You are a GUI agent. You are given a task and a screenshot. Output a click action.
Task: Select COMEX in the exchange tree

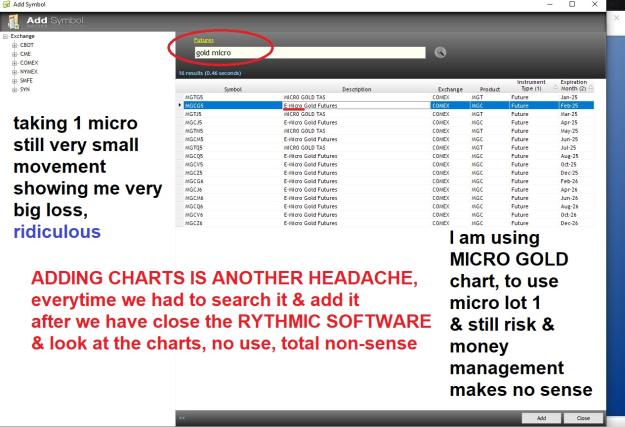(x=29, y=63)
